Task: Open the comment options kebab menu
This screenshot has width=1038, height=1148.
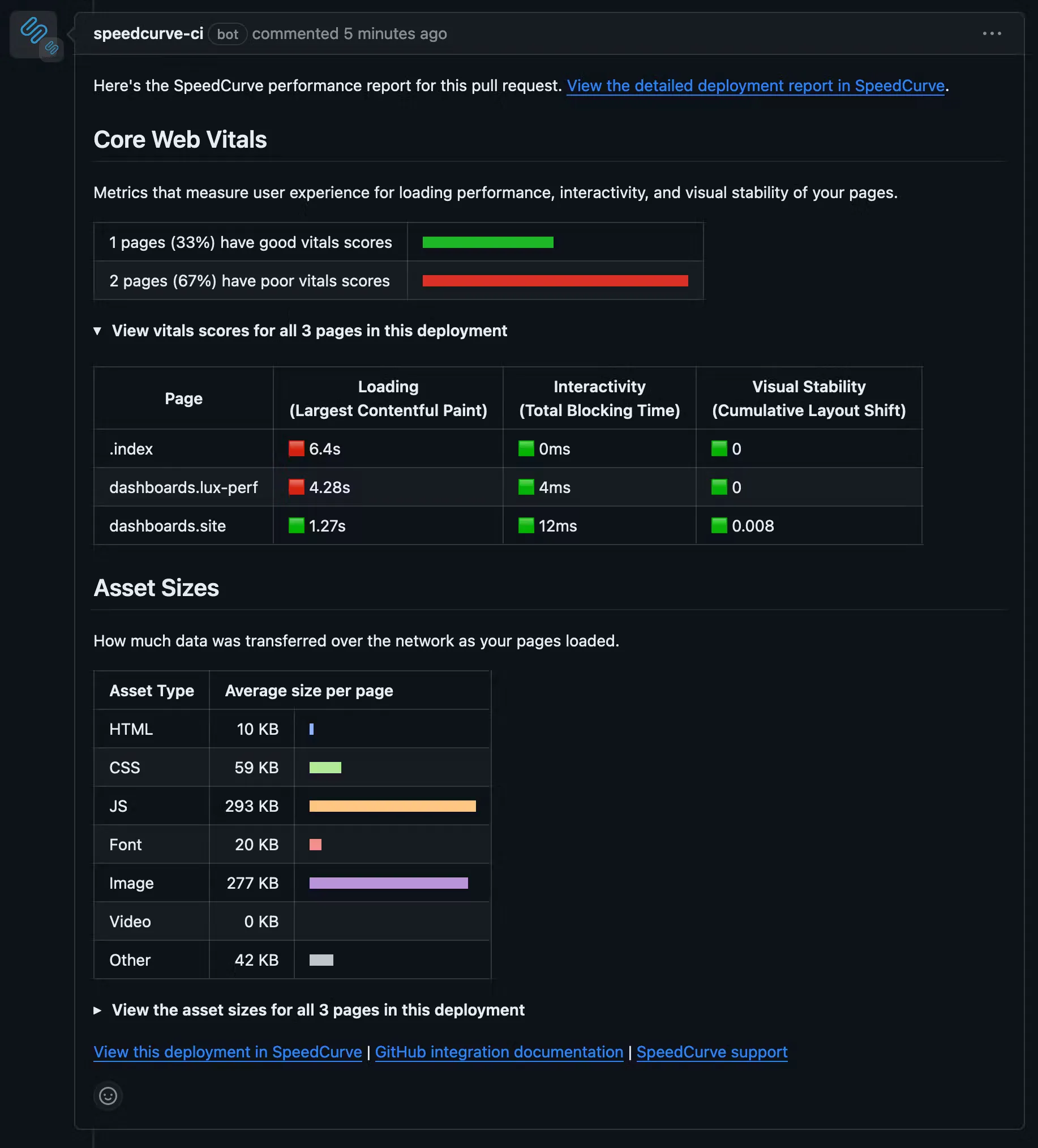Action: coord(990,33)
